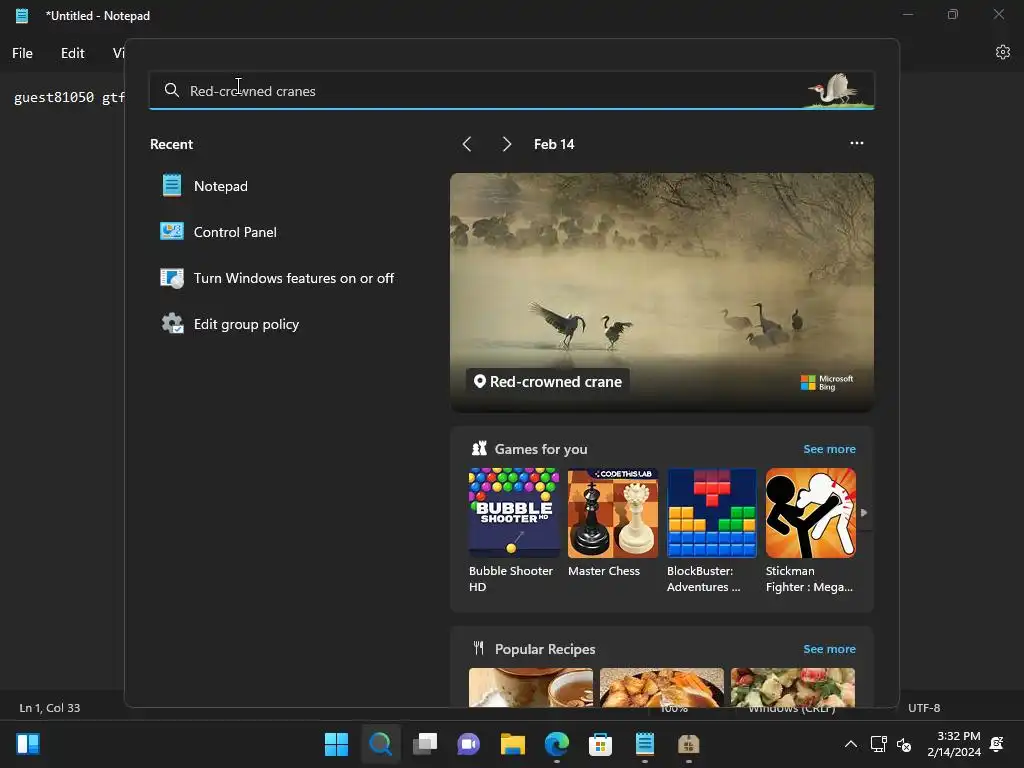The height and width of the screenshot is (768, 1024).
Task: Click UTF-8 encoding in status bar
Action: click(x=924, y=708)
